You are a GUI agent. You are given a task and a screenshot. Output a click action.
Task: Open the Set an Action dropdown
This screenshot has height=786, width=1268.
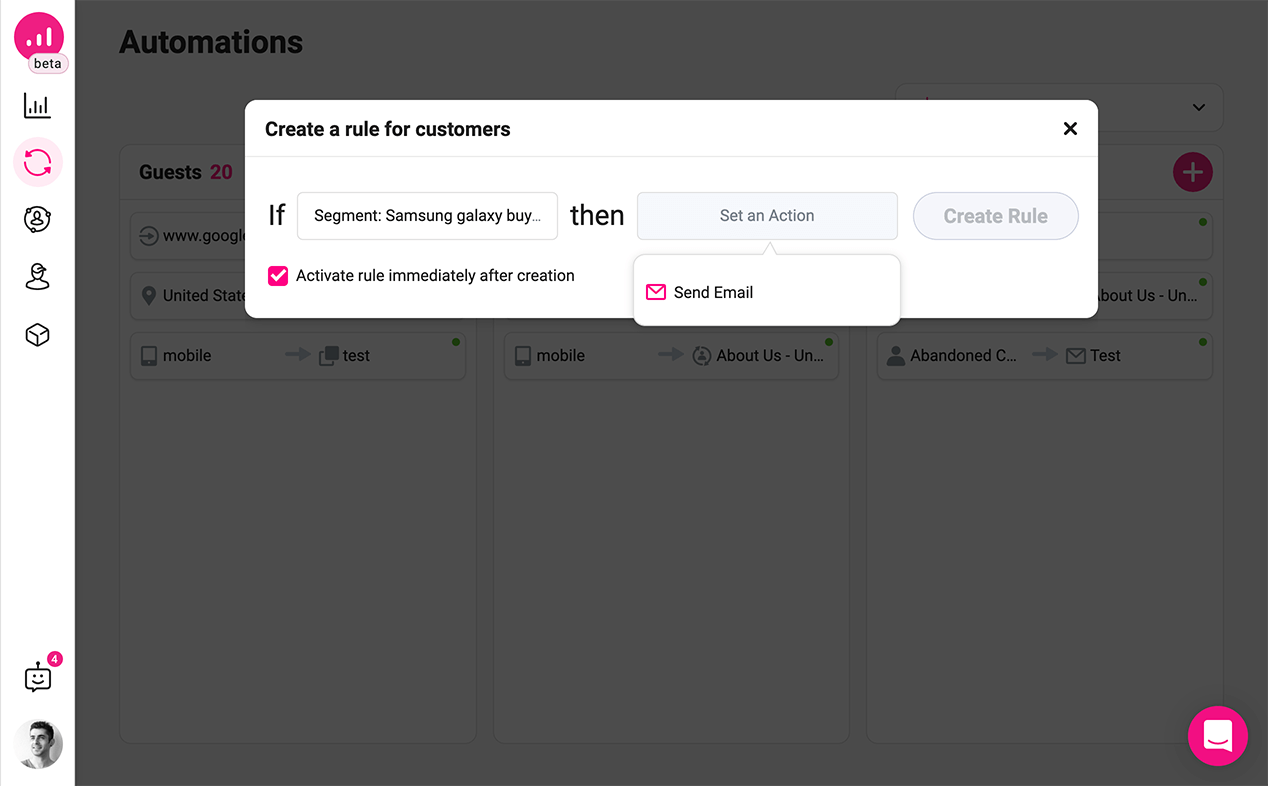(767, 216)
